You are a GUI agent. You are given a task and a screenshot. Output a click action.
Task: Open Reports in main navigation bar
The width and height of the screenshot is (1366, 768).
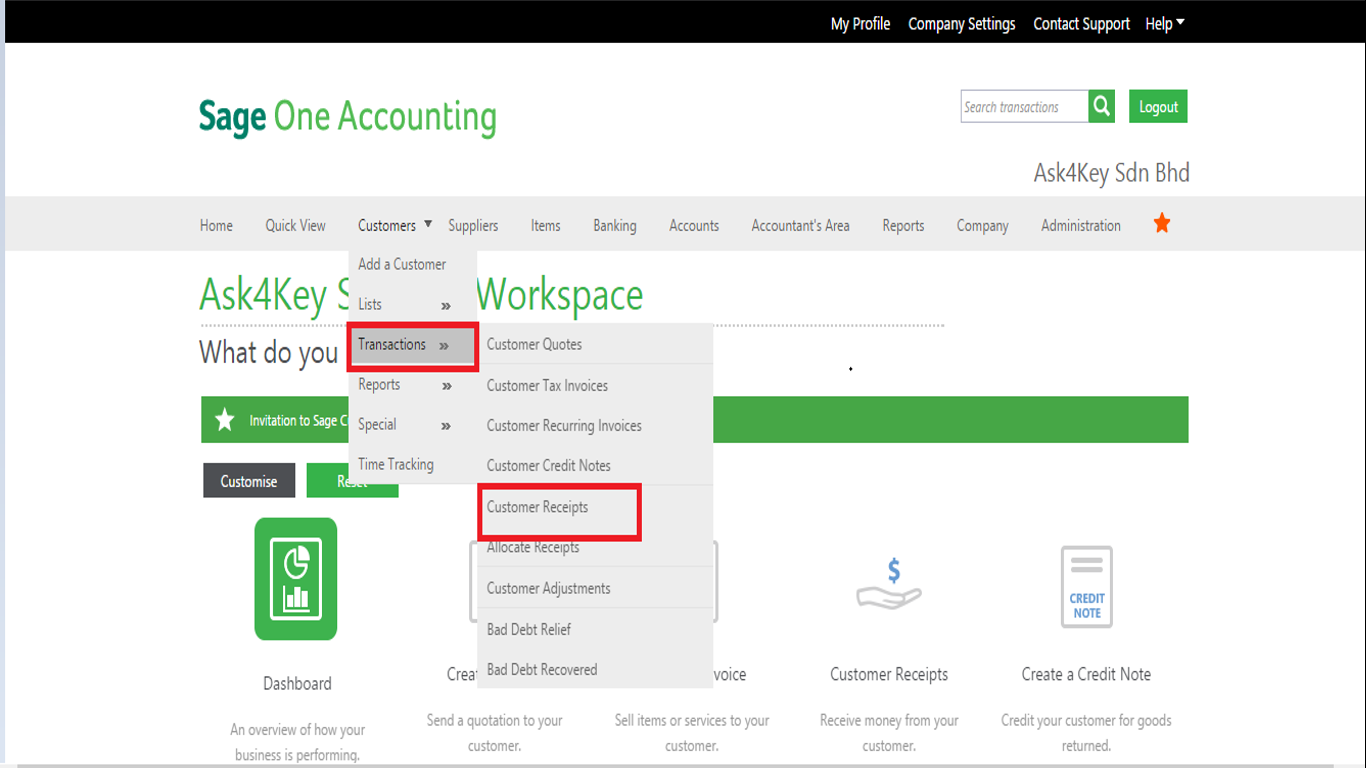click(903, 225)
